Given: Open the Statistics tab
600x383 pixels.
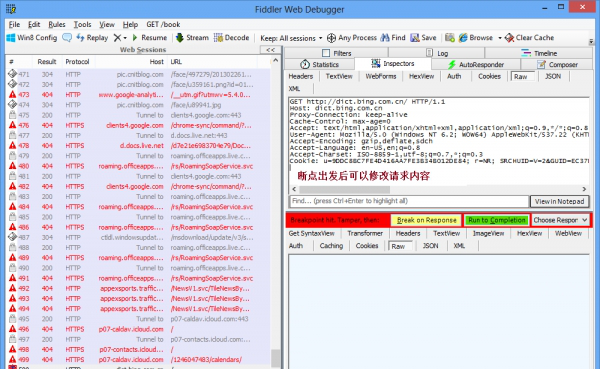Looking at the screenshot, I should pyautogui.click(x=320, y=64).
